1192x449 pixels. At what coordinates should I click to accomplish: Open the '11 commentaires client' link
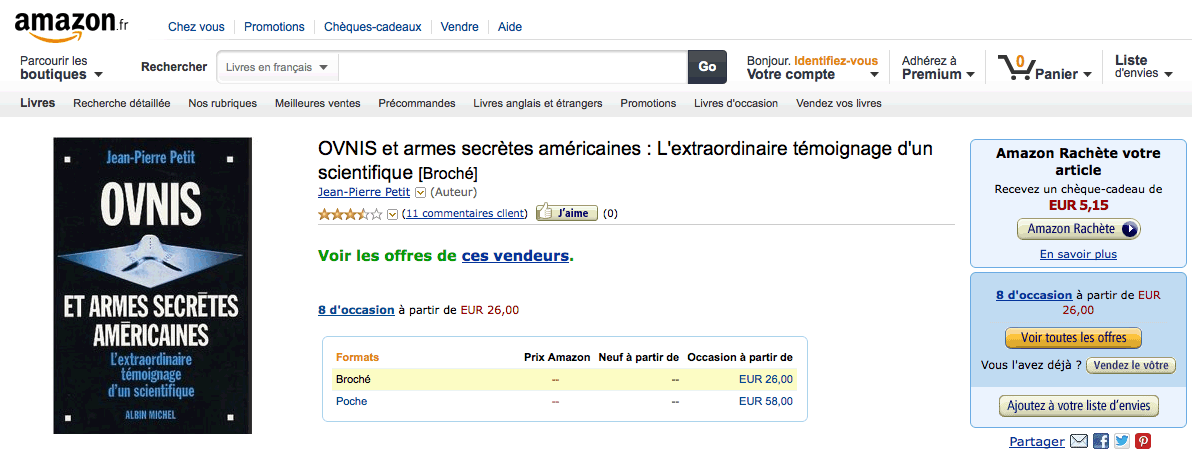[x=465, y=213]
